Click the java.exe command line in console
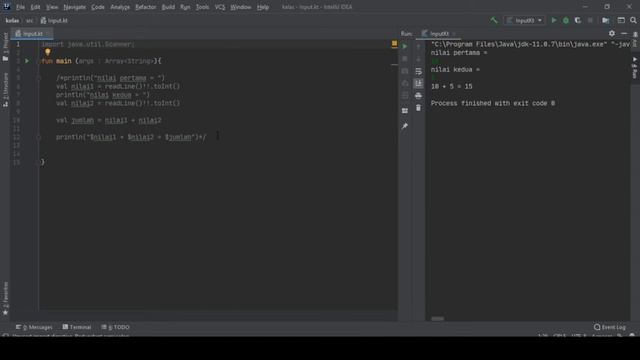 point(530,44)
